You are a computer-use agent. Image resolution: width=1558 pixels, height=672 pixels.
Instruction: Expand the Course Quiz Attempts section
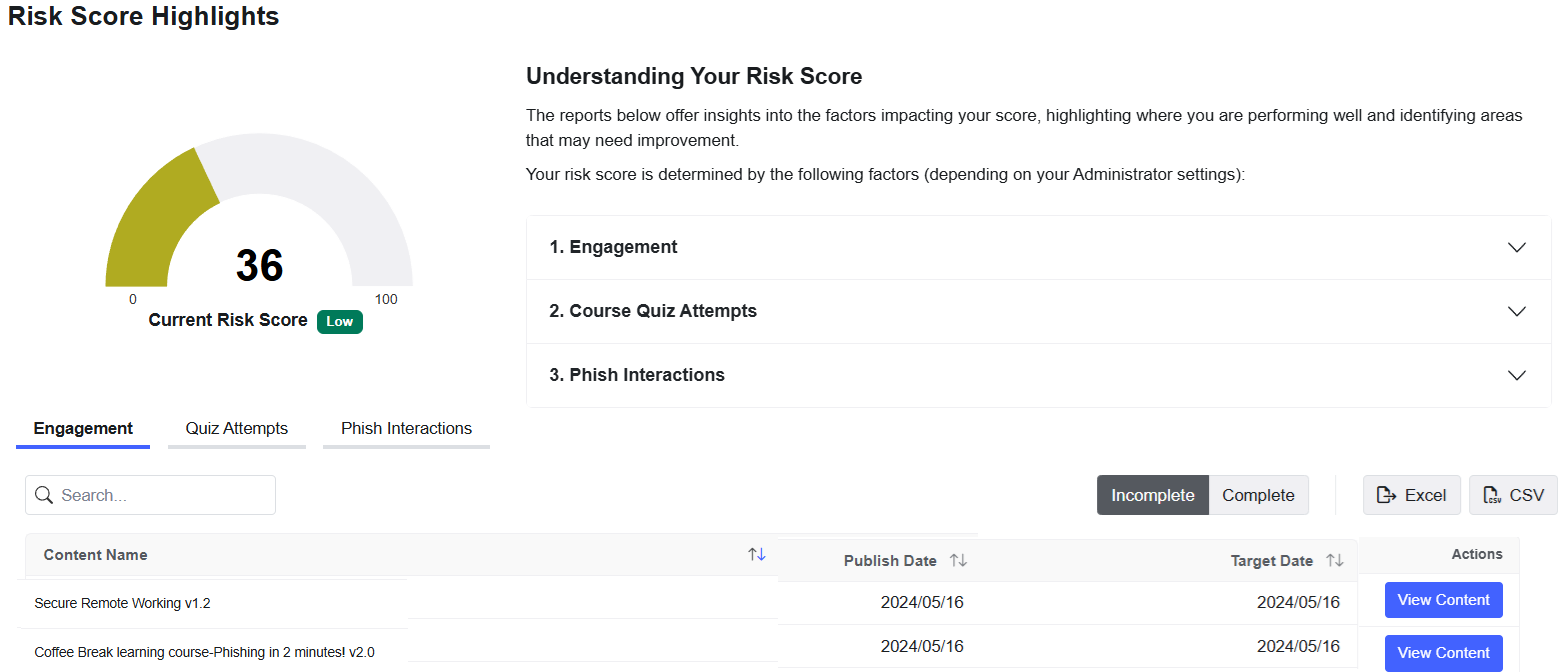click(x=1517, y=311)
